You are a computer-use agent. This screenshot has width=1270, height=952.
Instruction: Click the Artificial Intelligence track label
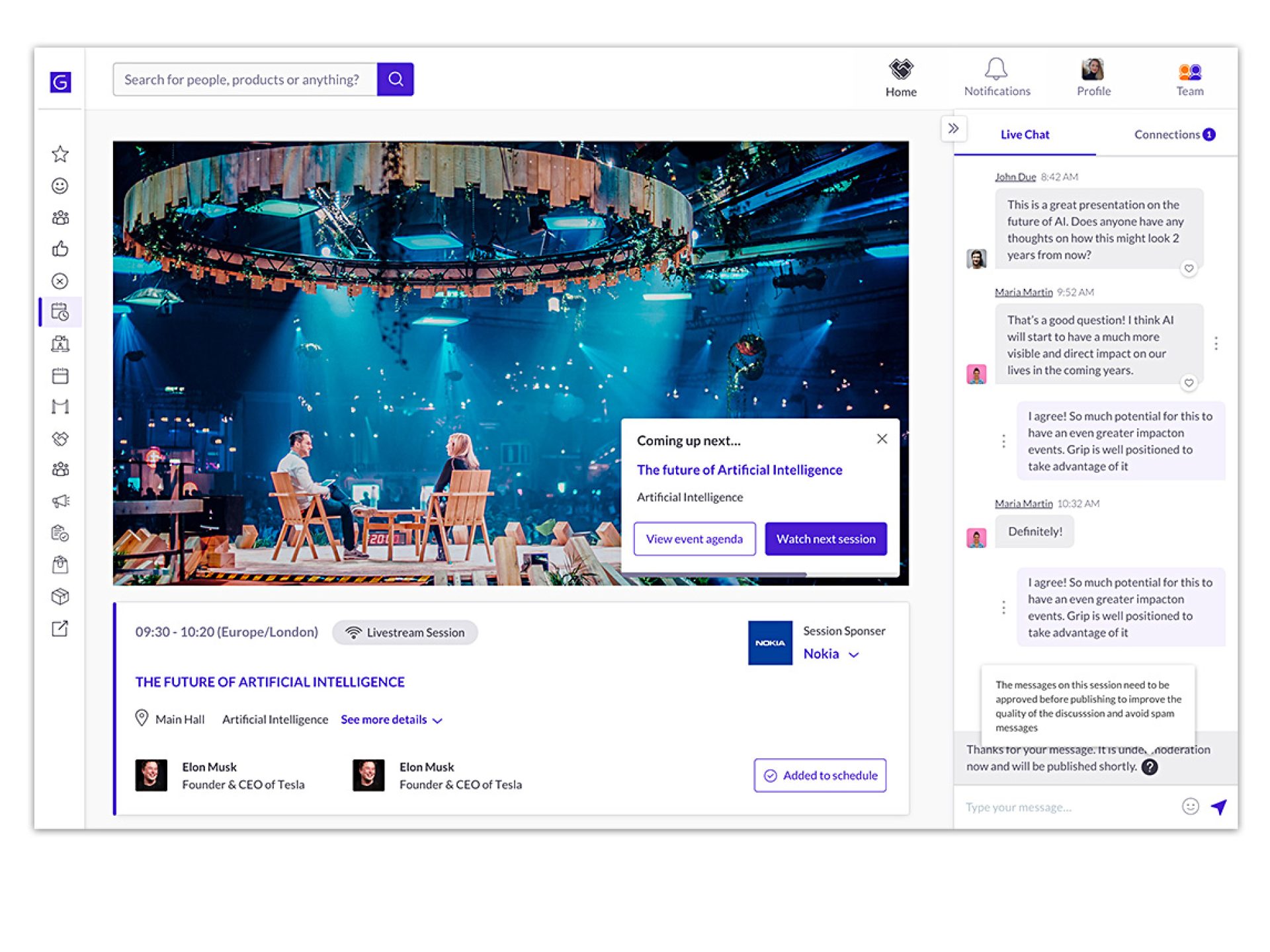click(275, 719)
